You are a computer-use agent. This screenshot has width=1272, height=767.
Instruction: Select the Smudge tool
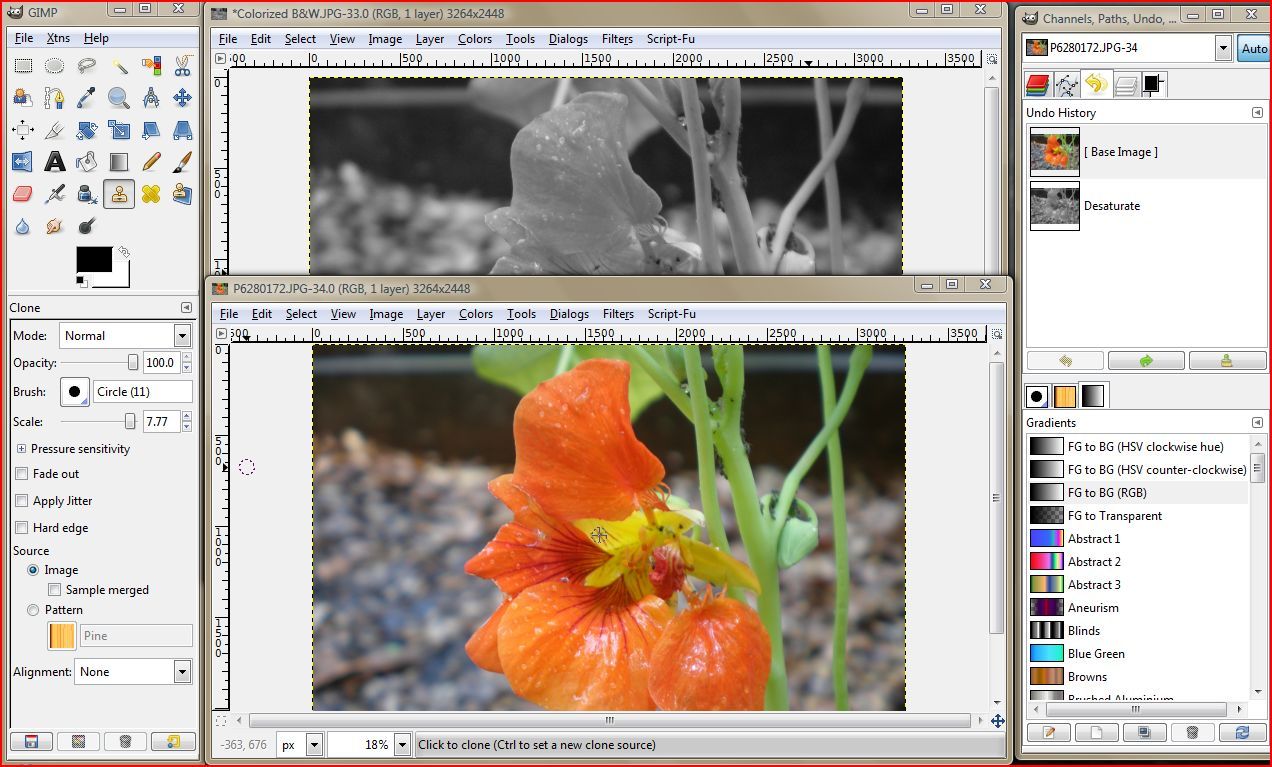click(x=53, y=226)
